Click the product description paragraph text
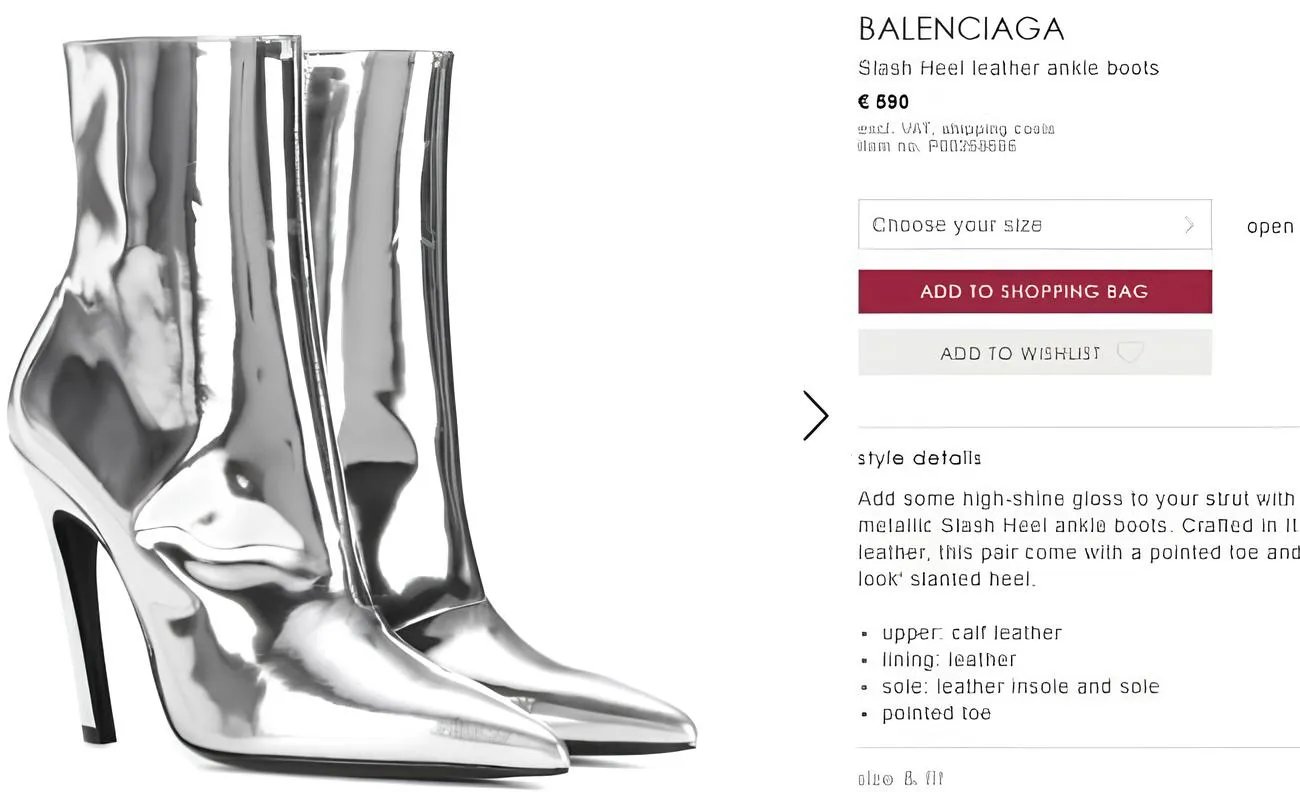Image resolution: width=1300 pixels, height=792 pixels. pyautogui.click(x=1078, y=538)
